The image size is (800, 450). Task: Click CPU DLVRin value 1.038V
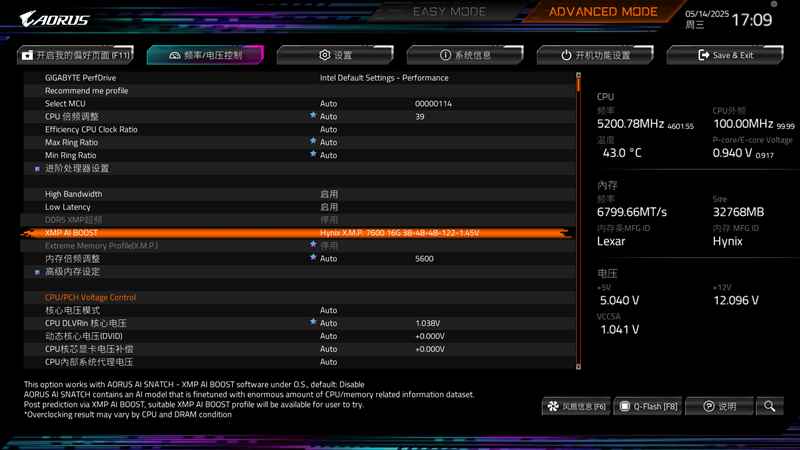tap(427, 323)
